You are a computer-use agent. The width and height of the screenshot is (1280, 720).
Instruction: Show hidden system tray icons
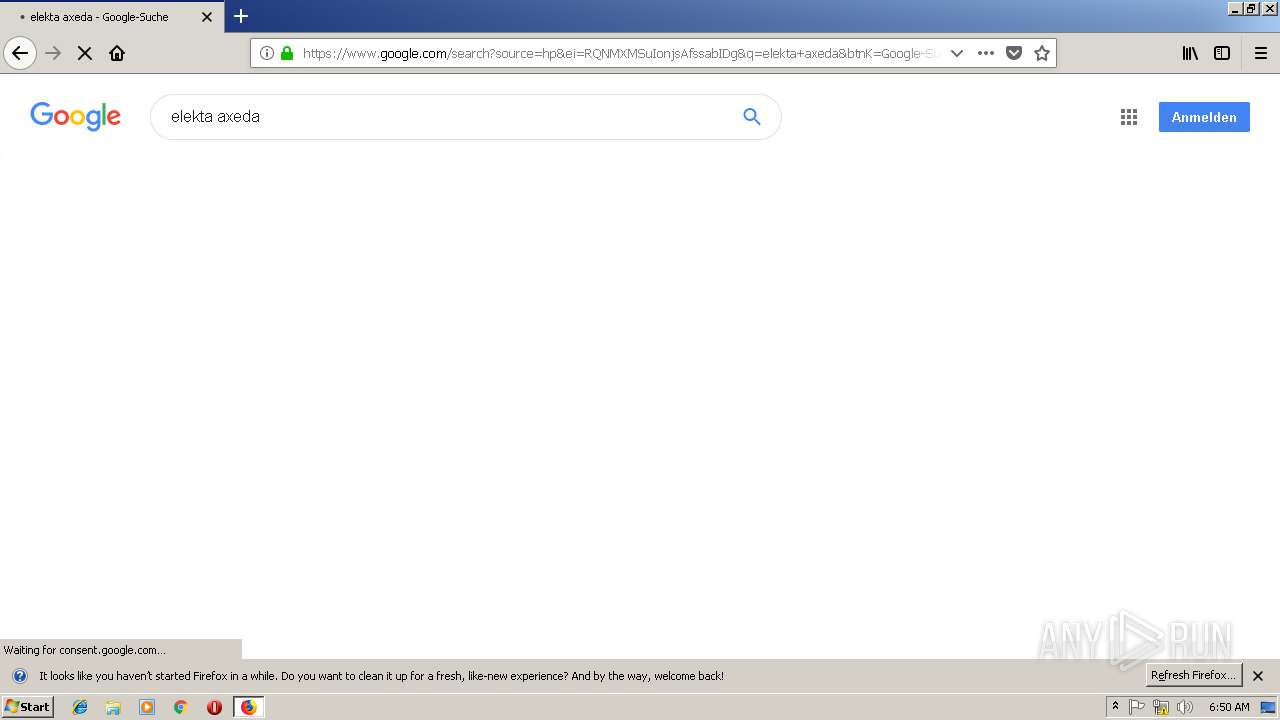[x=1115, y=707]
